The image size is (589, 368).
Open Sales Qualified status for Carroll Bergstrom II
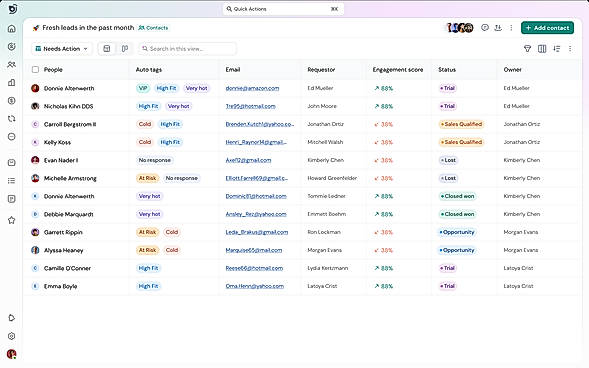pyautogui.click(x=461, y=124)
